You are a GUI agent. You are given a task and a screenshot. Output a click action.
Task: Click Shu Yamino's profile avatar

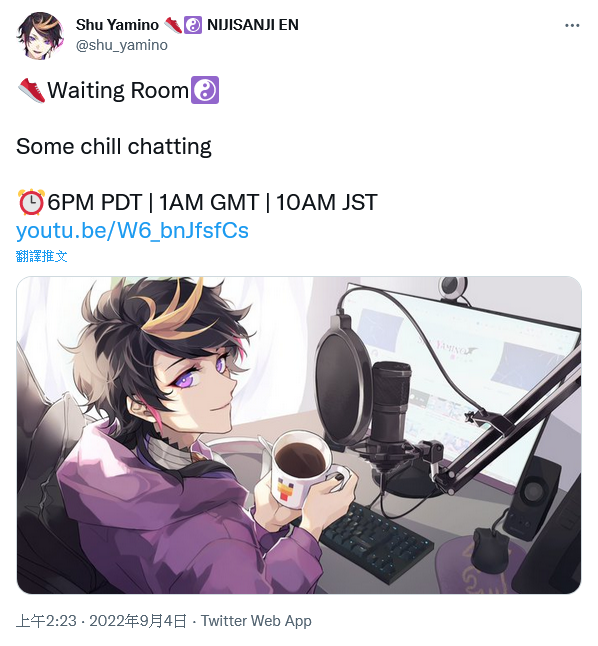[40, 36]
